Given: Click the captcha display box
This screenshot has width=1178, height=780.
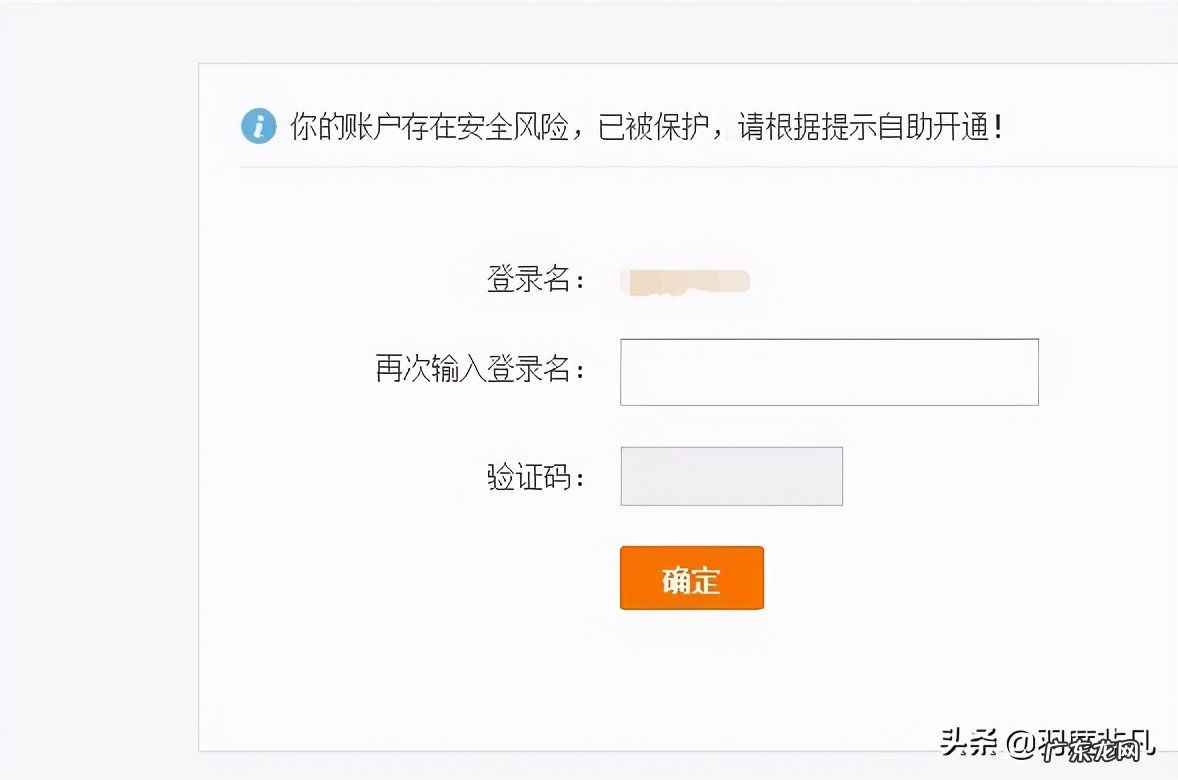Looking at the screenshot, I should (731, 476).
